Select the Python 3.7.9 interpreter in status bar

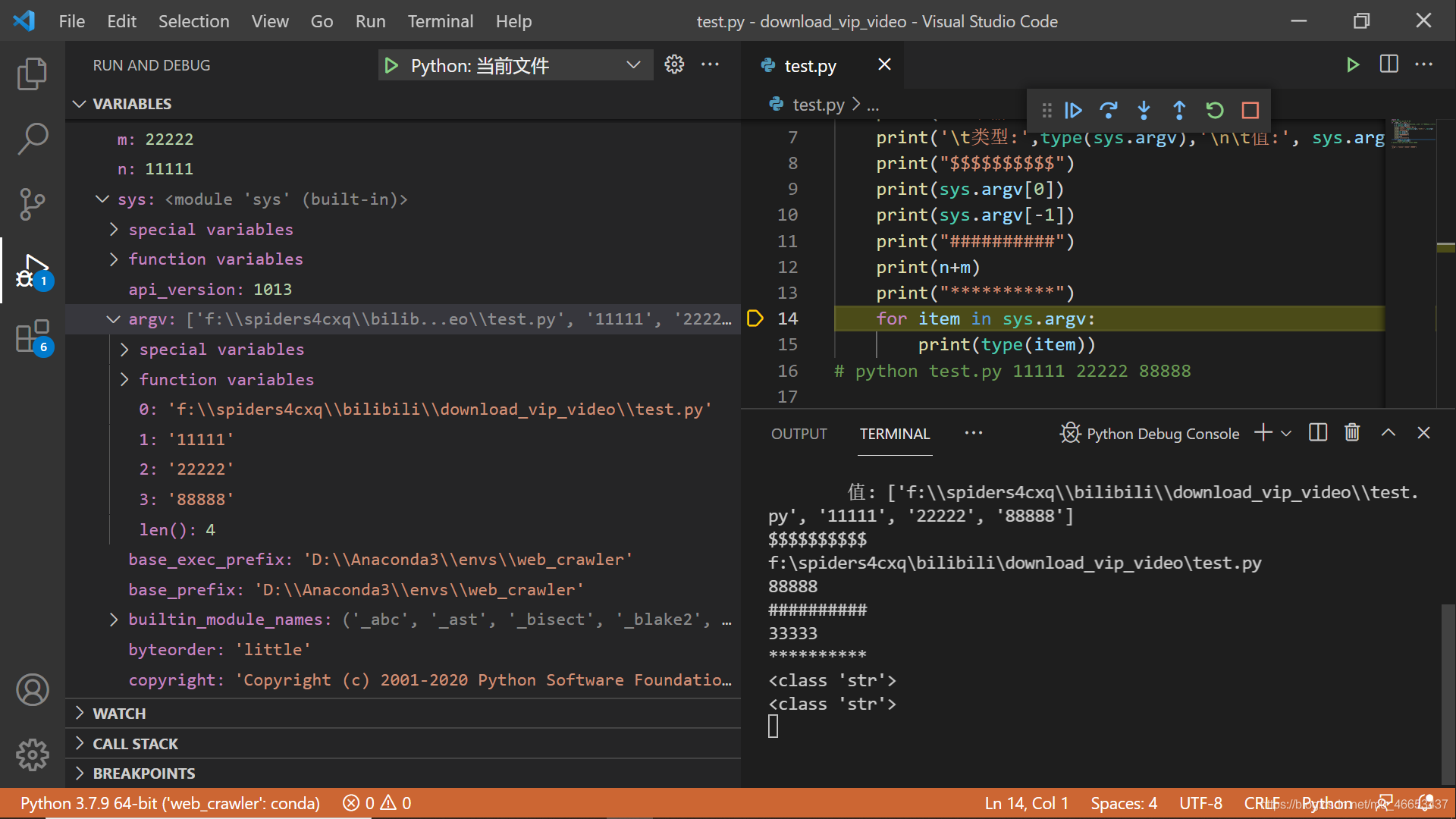tap(169, 803)
